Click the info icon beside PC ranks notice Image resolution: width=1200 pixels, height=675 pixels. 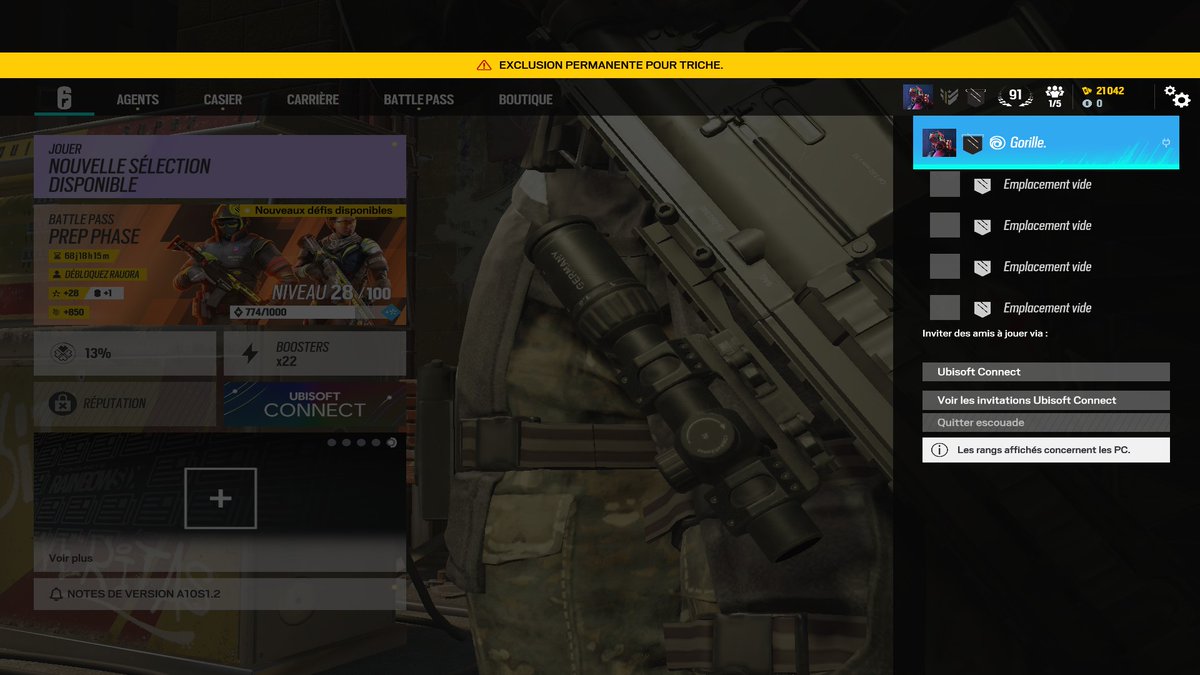coord(939,450)
